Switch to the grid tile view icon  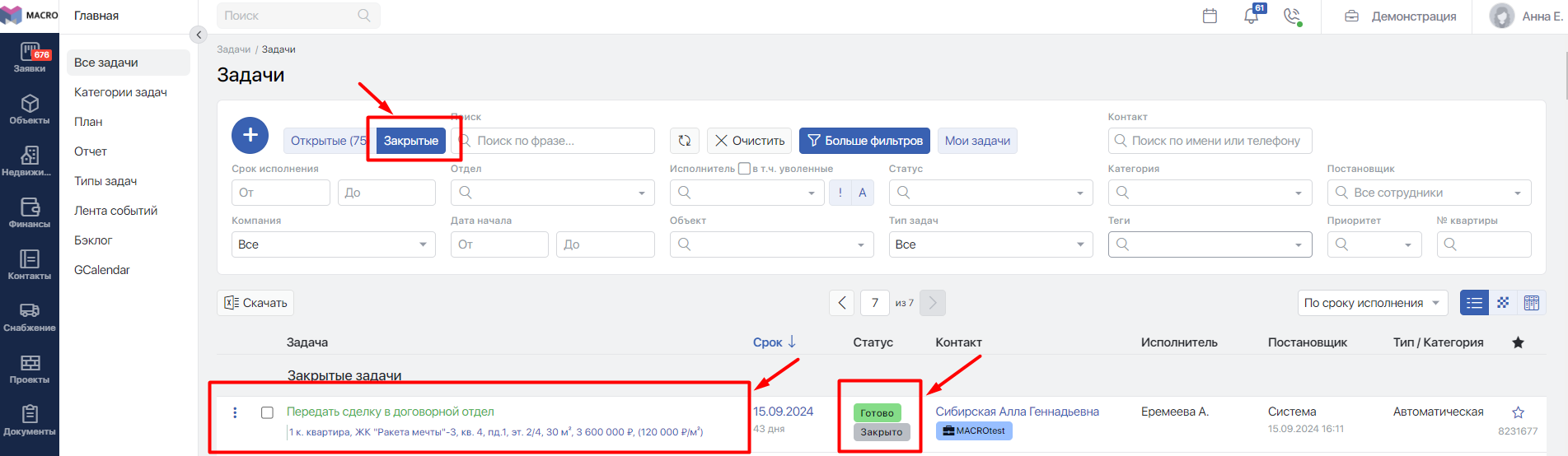[x=1503, y=303]
